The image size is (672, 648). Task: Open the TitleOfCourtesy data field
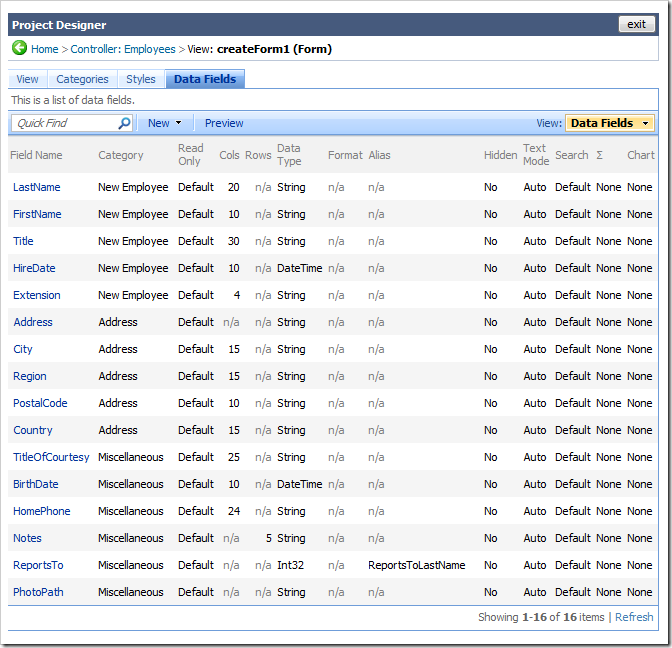[51, 457]
